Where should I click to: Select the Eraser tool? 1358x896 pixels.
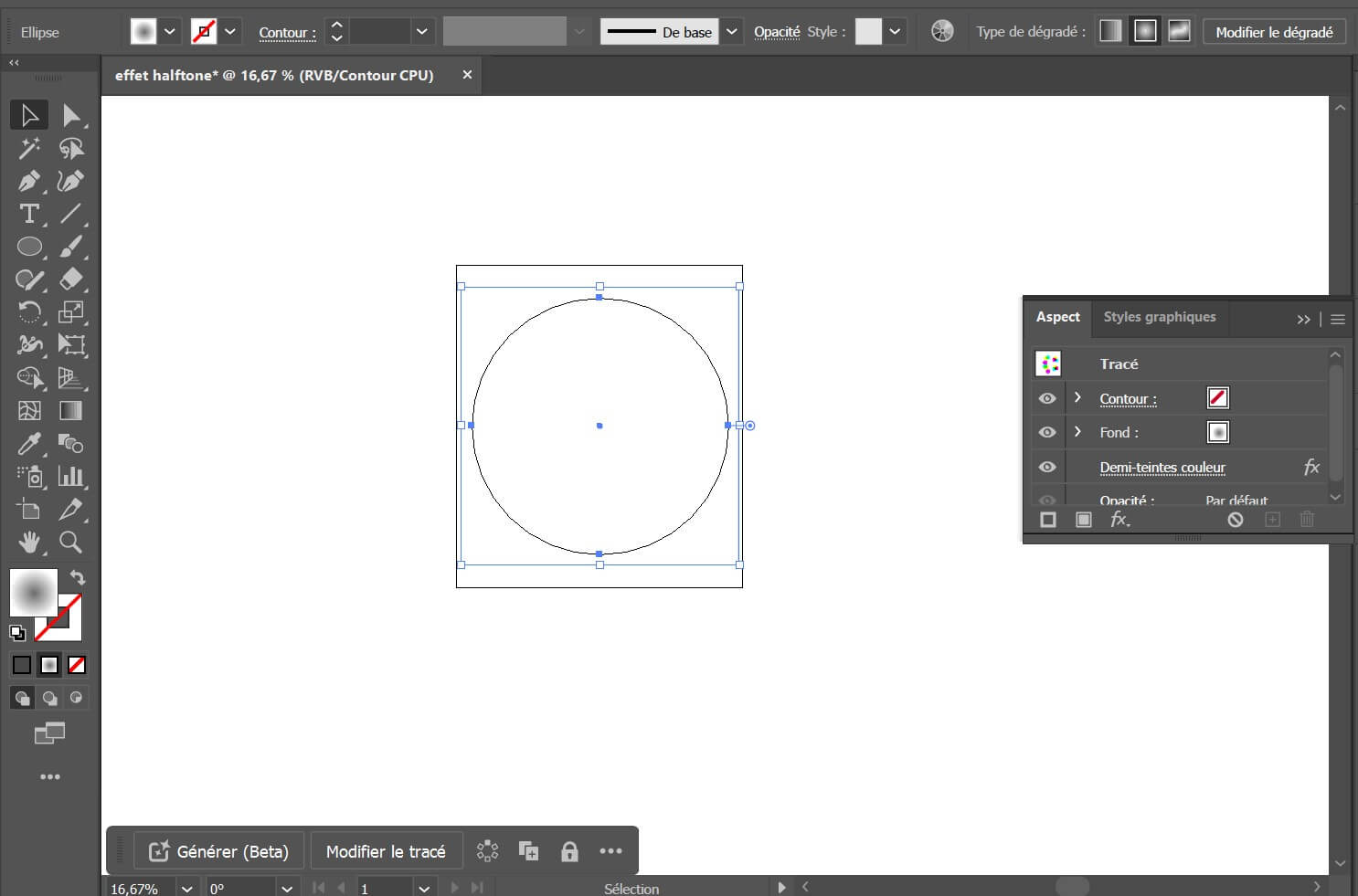point(71,279)
